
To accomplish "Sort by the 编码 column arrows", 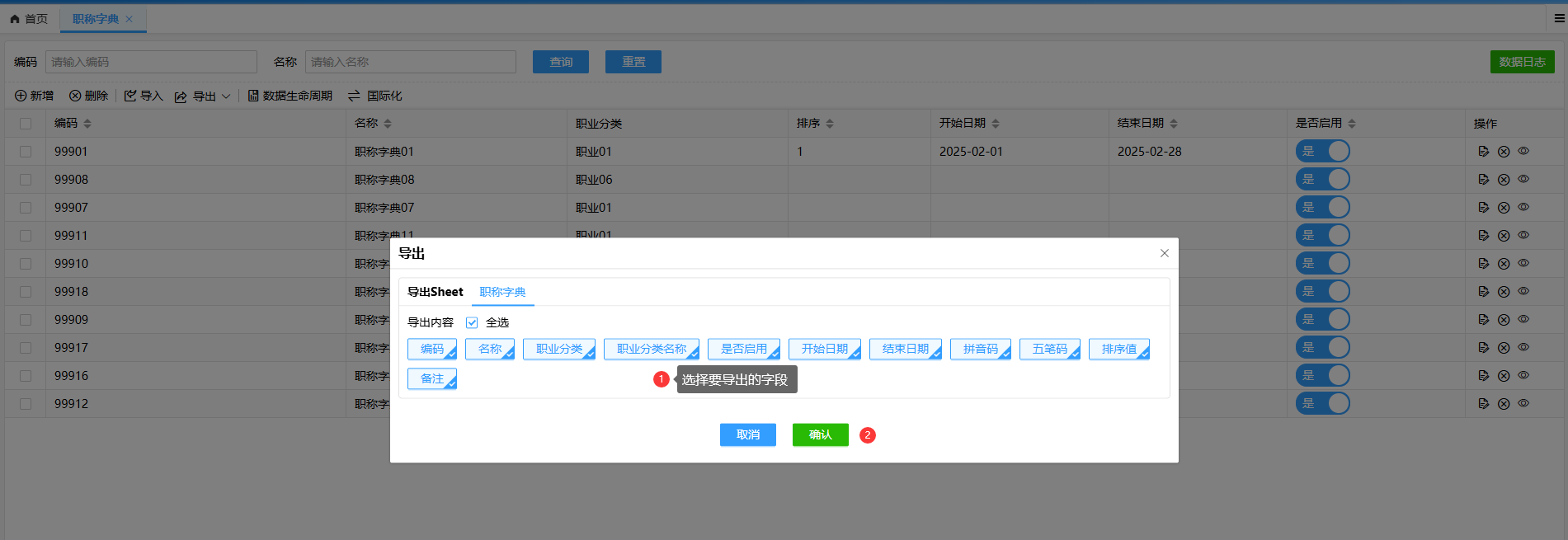I will coord(87,124).
